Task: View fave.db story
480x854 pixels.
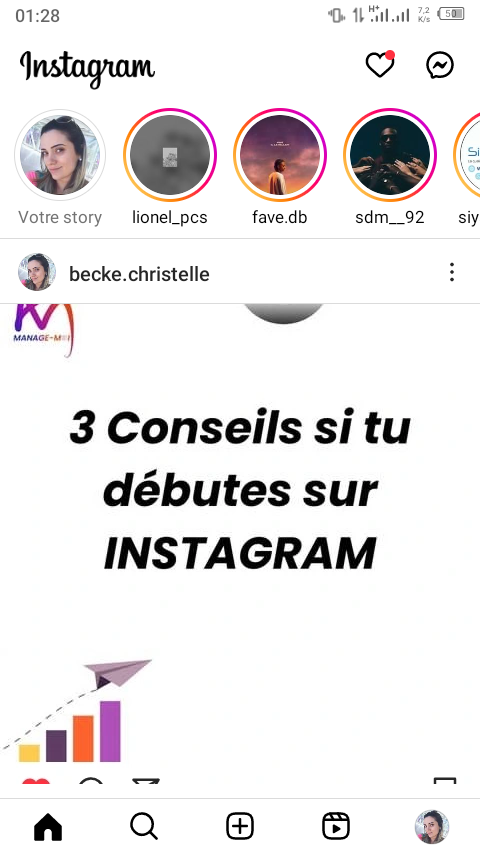Action: pos(280,155)
